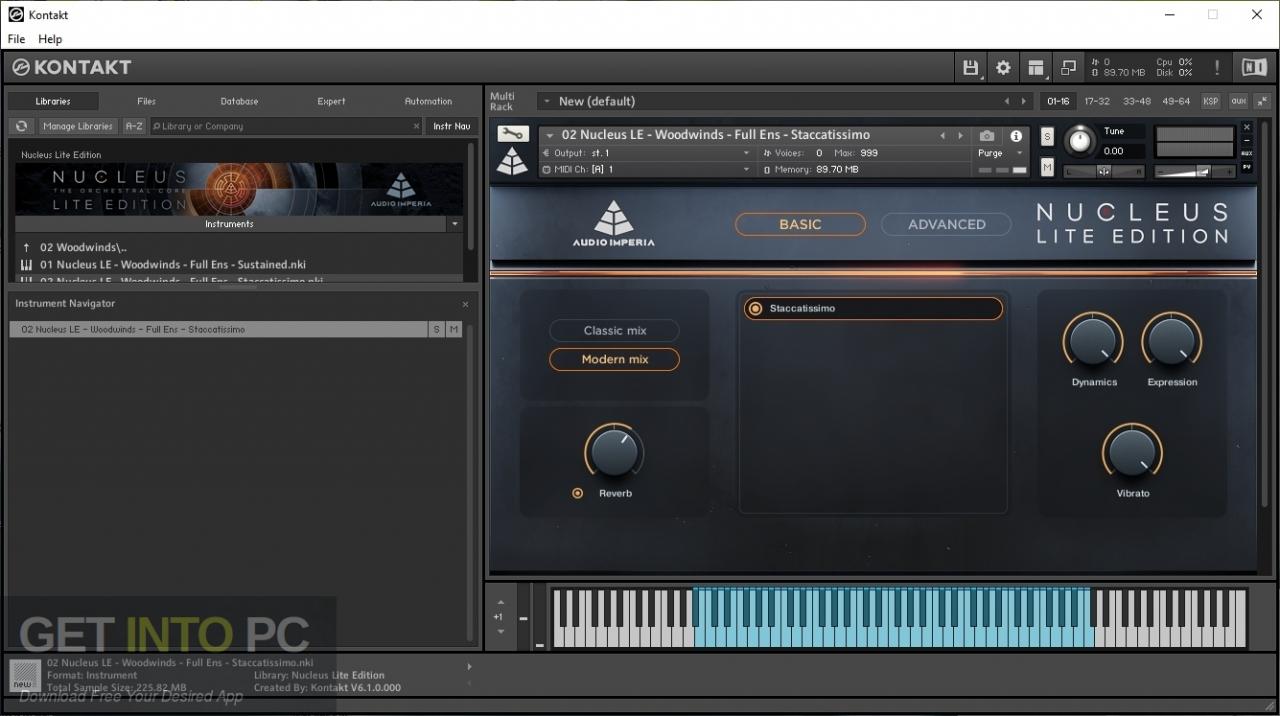Select next multi rack preset arrow
This screenshot has height=716, width=1280.
pos(1023,101)
